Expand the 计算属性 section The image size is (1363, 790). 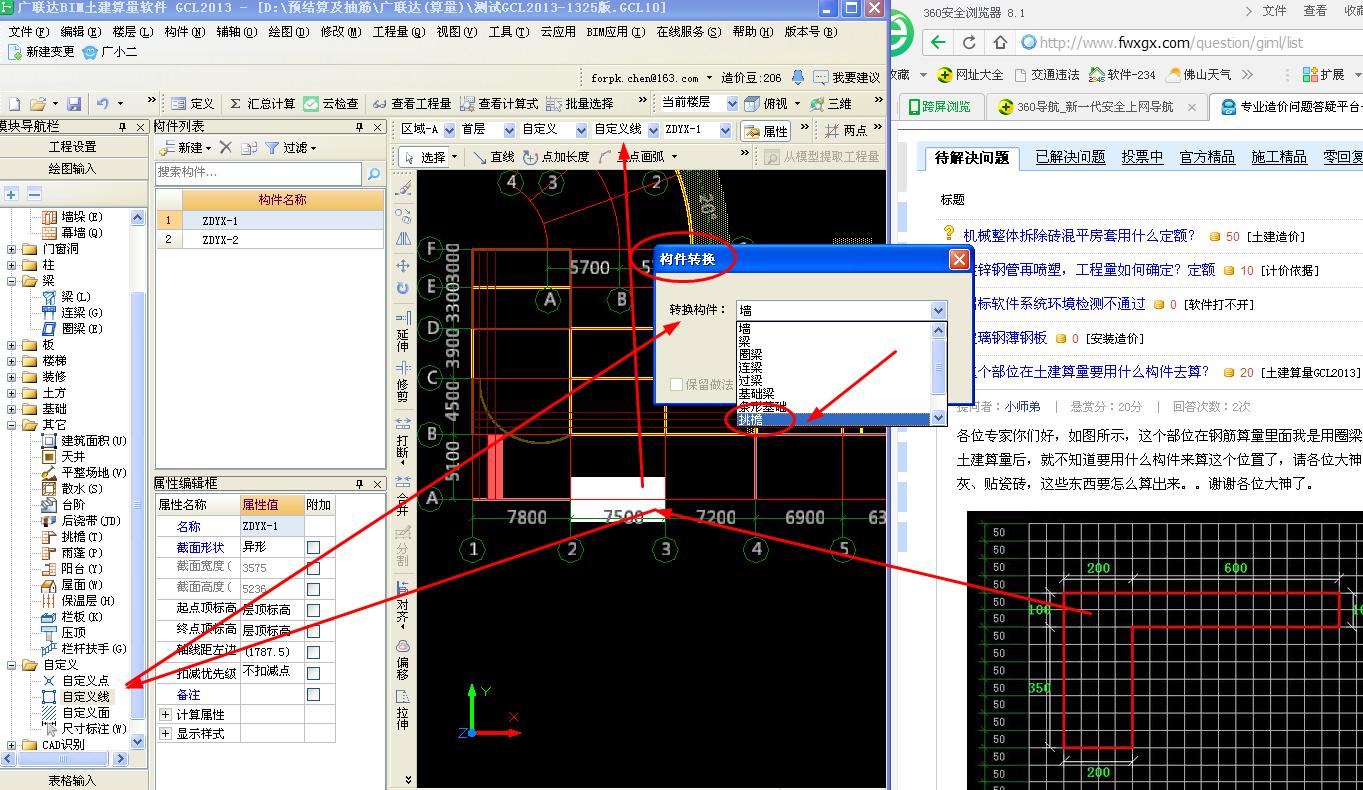pos(165,714)
